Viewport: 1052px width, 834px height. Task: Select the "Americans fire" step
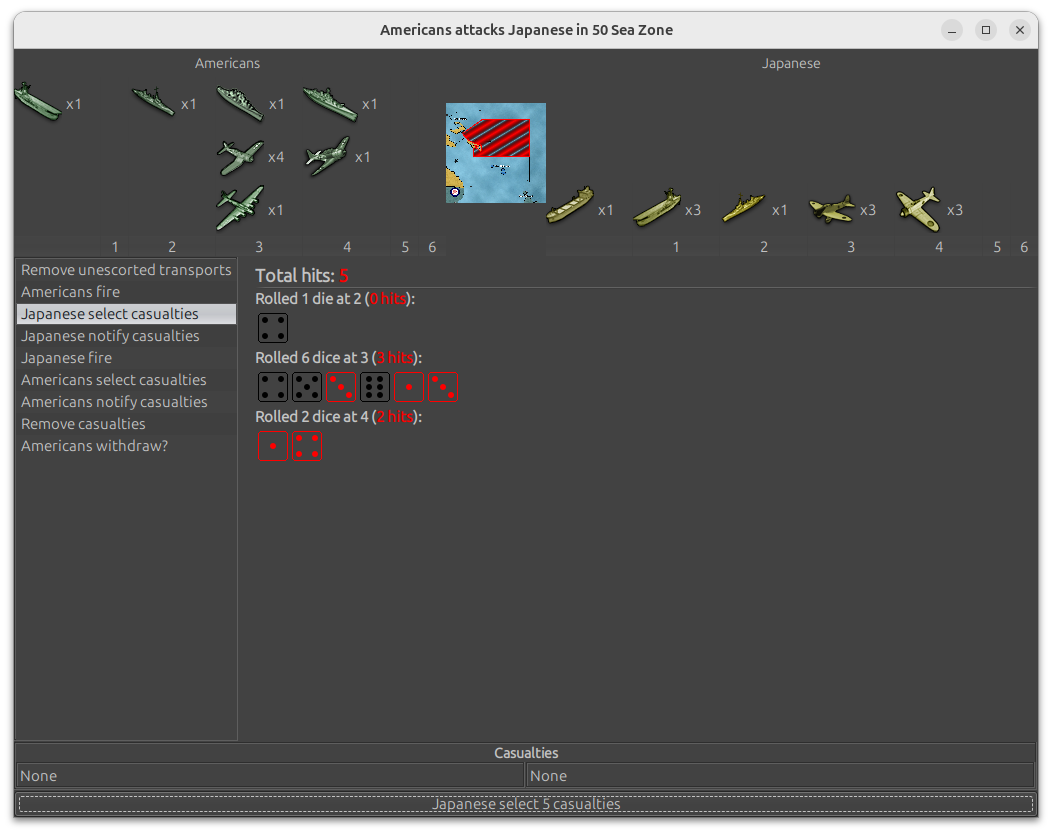(x=70, y=292)
